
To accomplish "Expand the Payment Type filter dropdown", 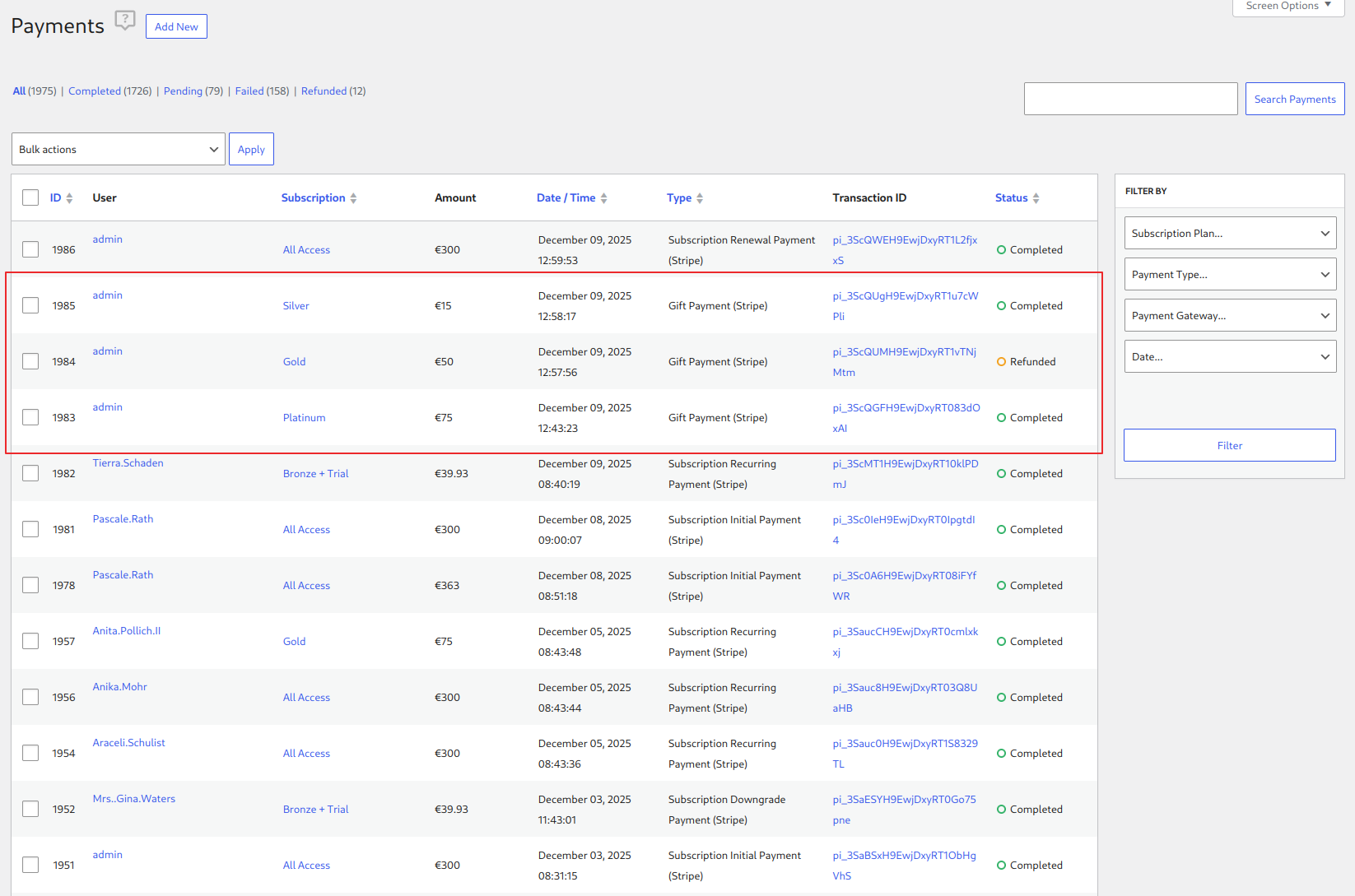I will 1230,274.
